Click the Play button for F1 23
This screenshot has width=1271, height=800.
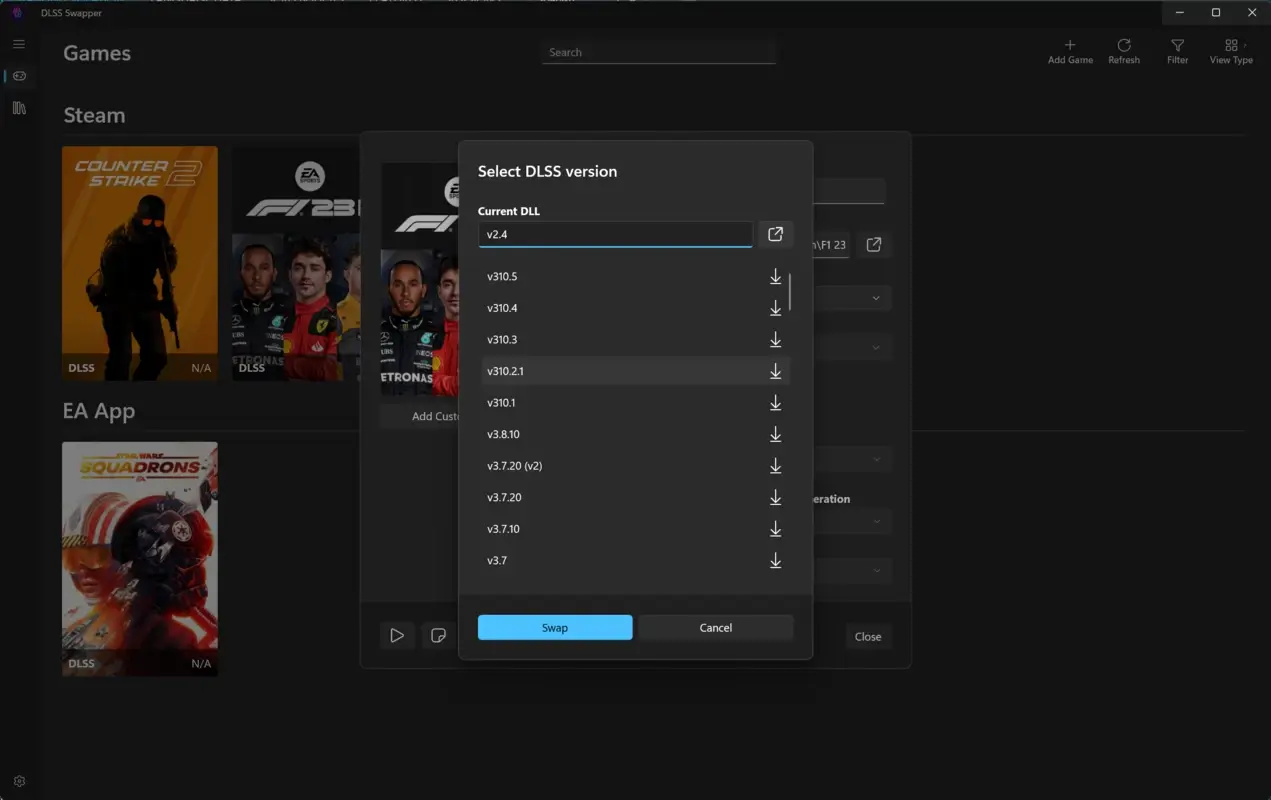pyautogui.click(x=397, y=635)
